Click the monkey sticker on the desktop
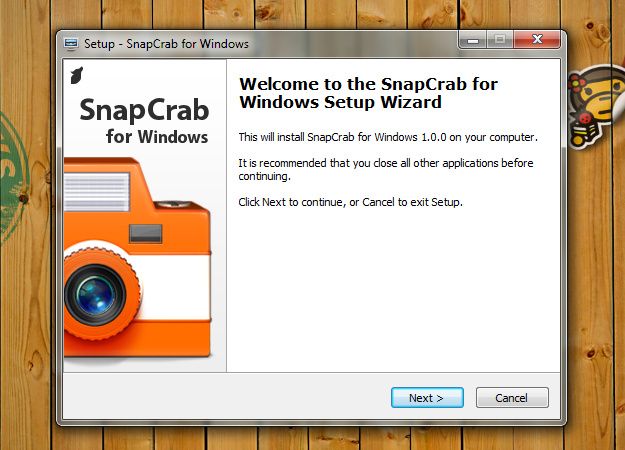Viewport: 625px width, 450px height. pyautogui.click(x=596, y=106)
